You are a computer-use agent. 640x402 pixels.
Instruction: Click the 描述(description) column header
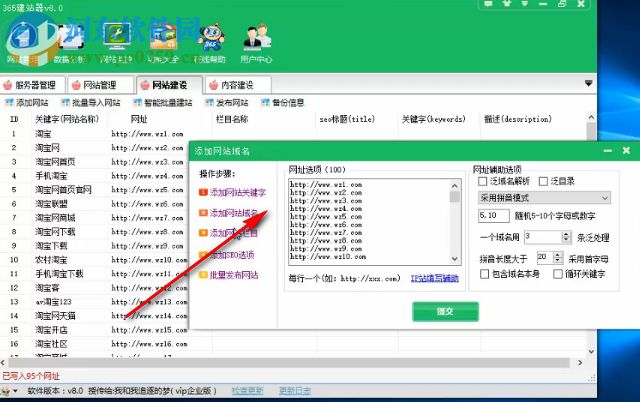coord(518,119)
